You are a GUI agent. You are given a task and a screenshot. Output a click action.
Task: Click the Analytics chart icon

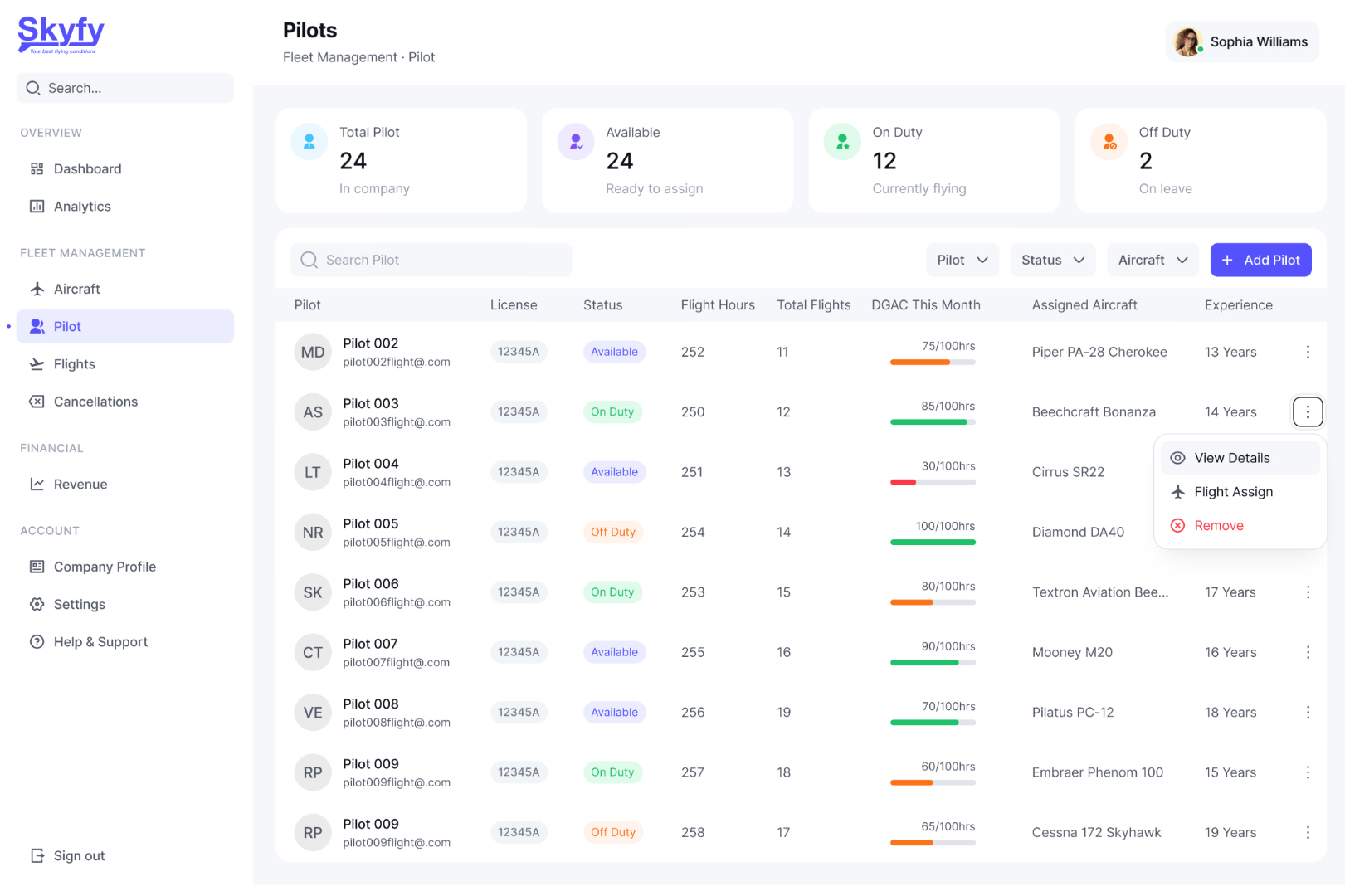37,207
